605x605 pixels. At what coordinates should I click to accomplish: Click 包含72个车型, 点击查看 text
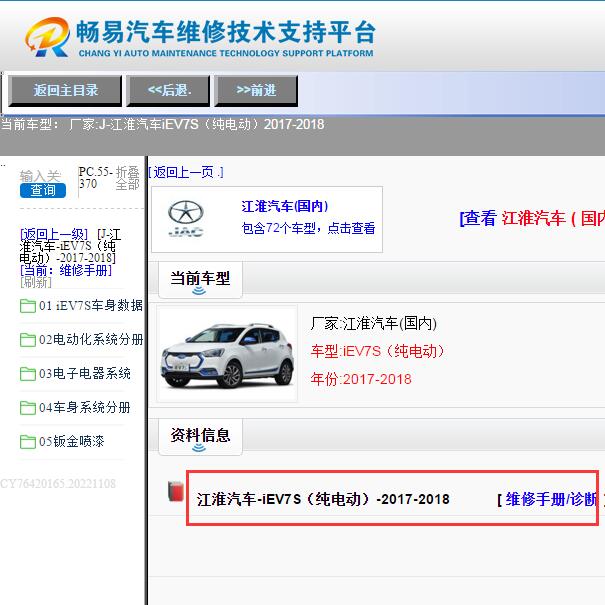[x=308, y=228]
